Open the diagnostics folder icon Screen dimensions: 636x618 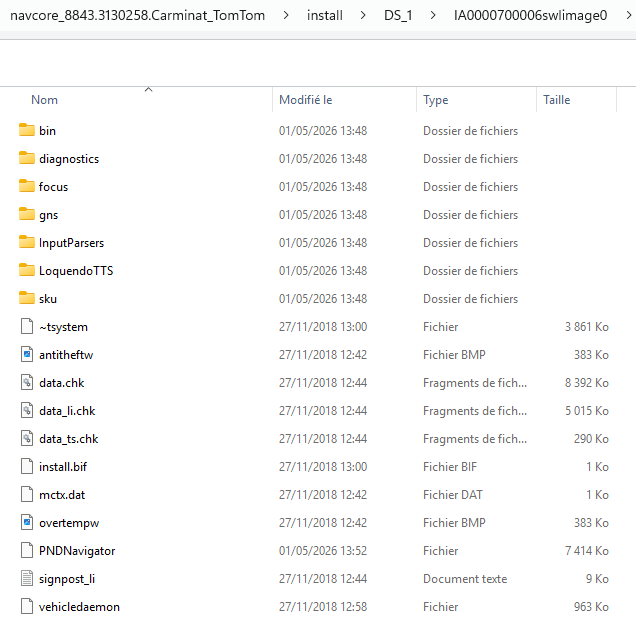point(27,158)
